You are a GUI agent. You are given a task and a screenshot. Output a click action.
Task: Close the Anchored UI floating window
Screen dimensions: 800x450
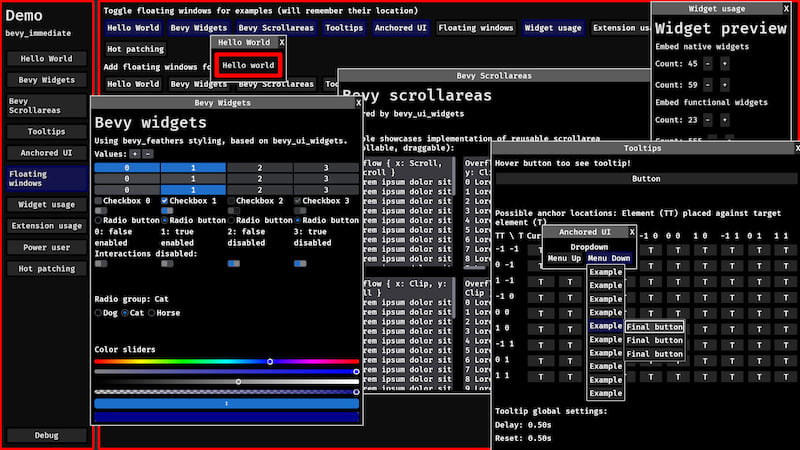632,232
